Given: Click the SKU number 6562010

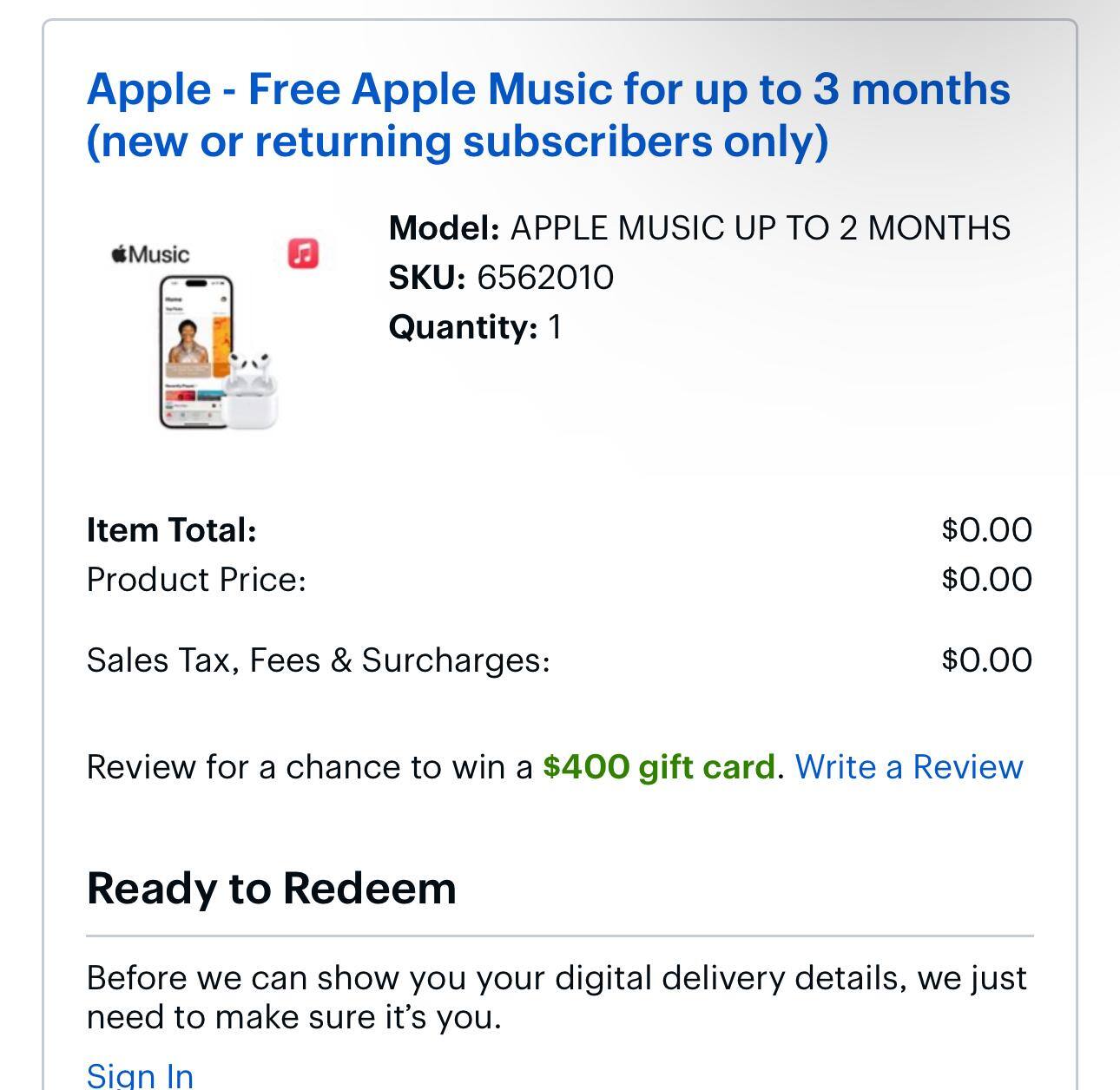Looking at the screenshot, I should (x=544, y=278).
